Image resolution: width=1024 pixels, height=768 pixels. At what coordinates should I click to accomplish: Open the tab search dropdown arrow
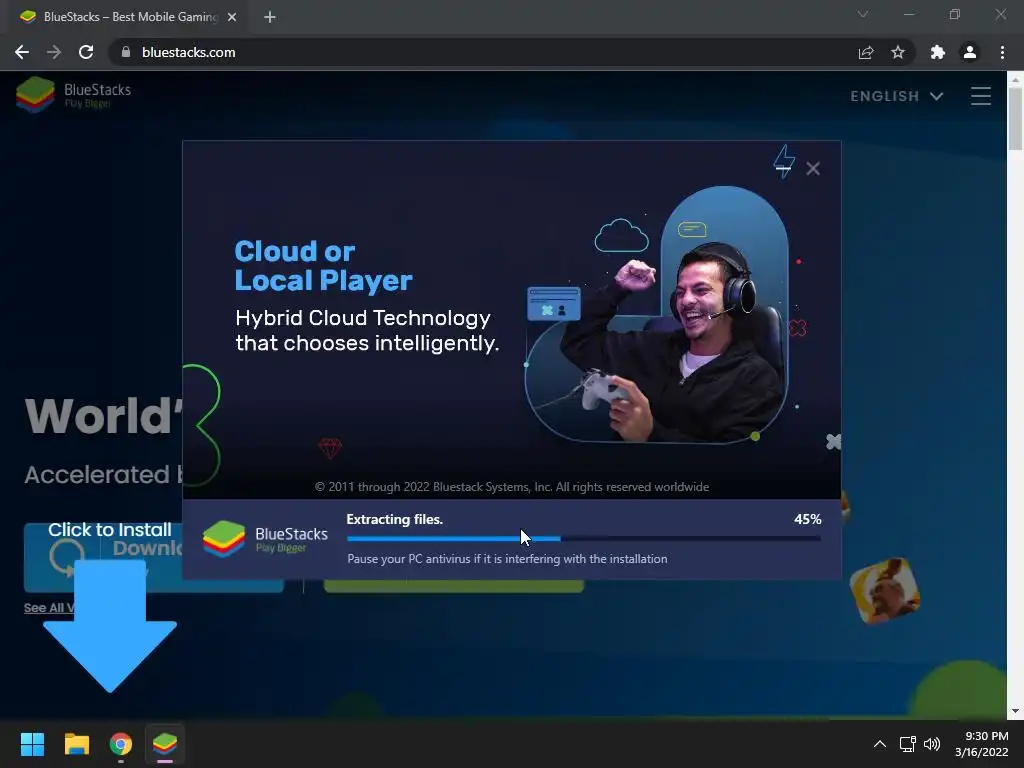(x=863, y=14)
